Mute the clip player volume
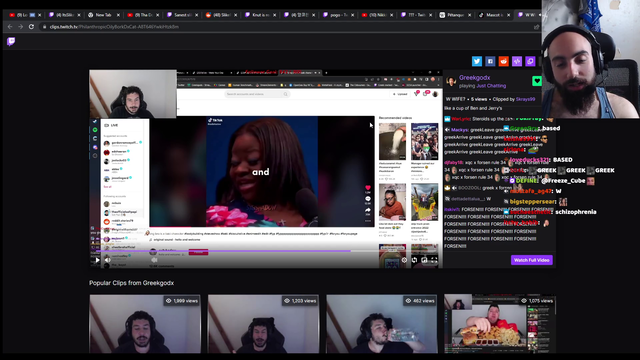 108,260
